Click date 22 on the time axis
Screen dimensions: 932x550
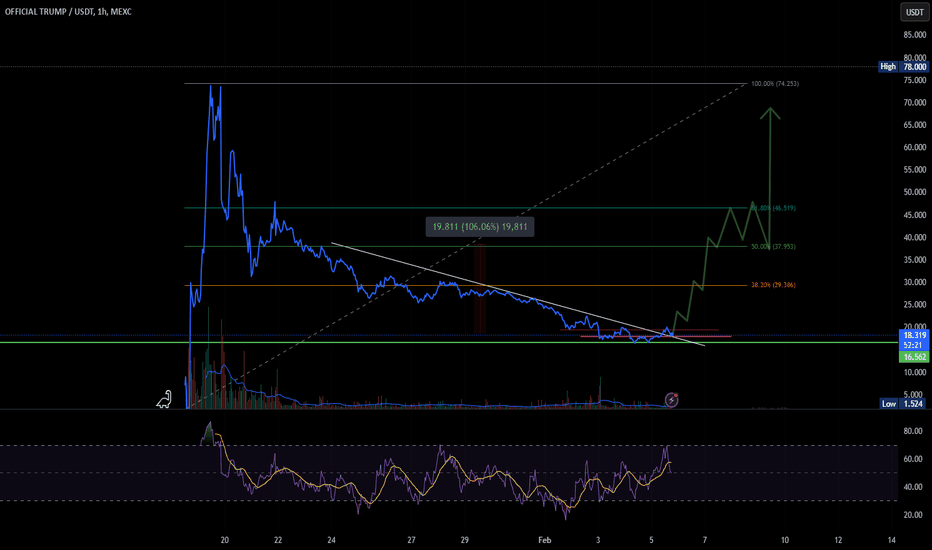click(278, 540)
